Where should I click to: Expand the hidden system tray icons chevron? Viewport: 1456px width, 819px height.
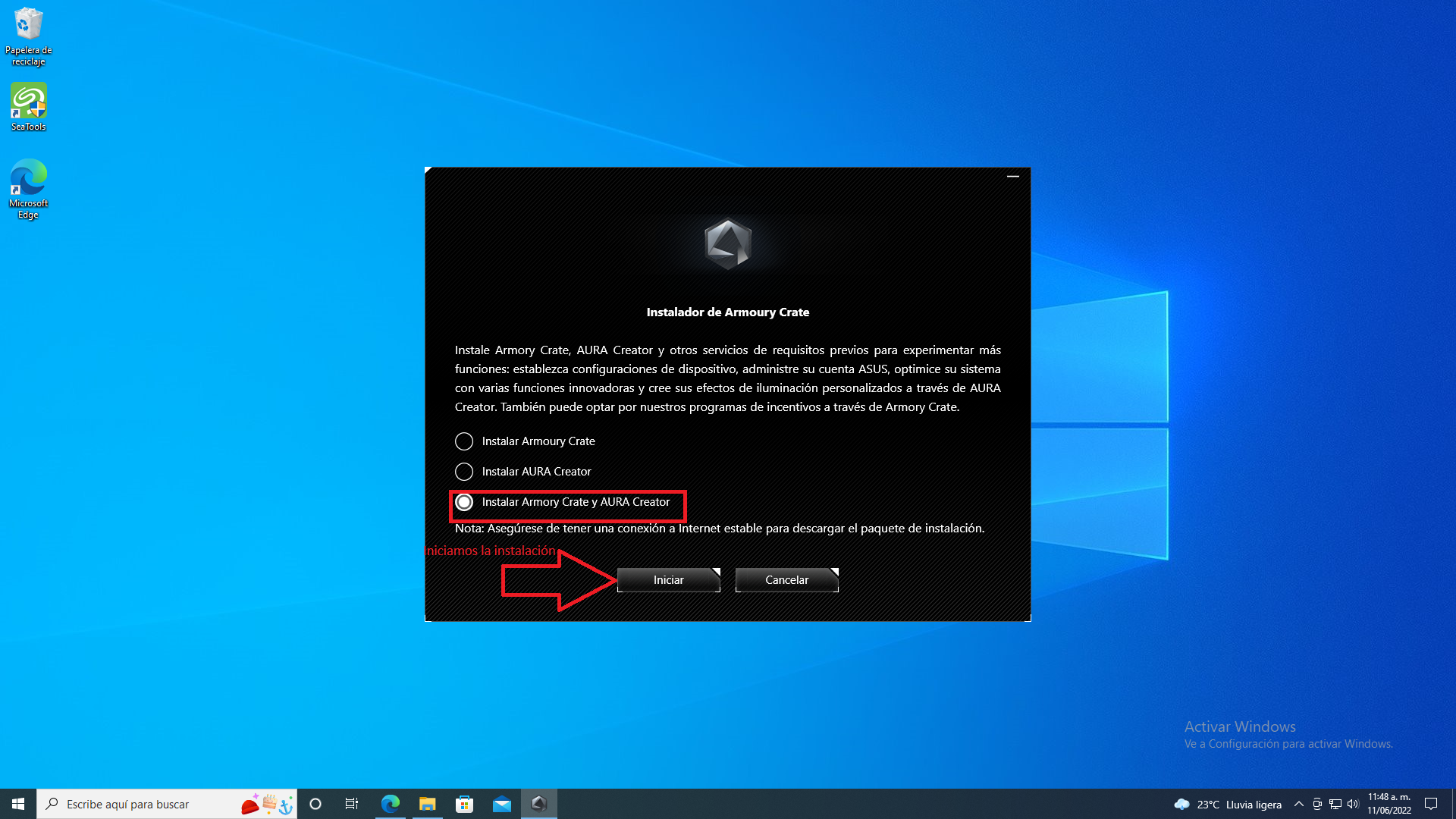(1298, 804)
